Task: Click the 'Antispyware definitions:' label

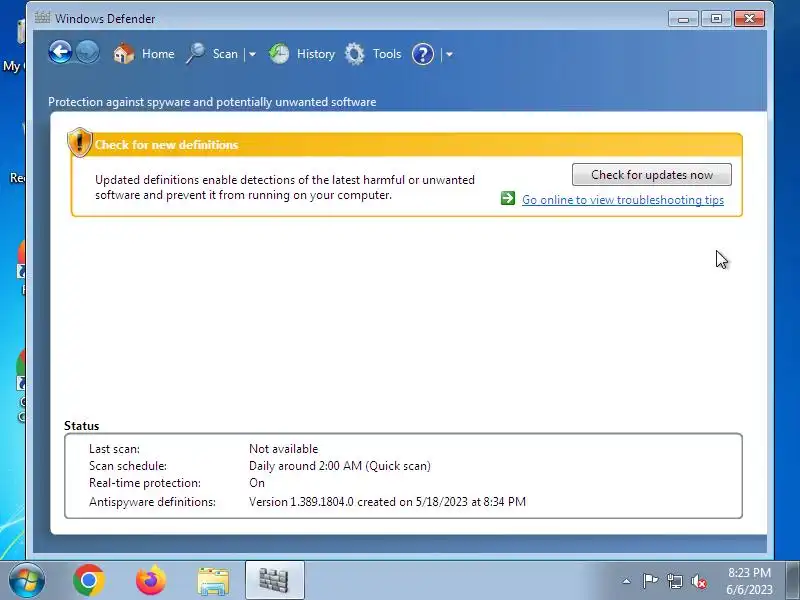Action: pos(152,502)
